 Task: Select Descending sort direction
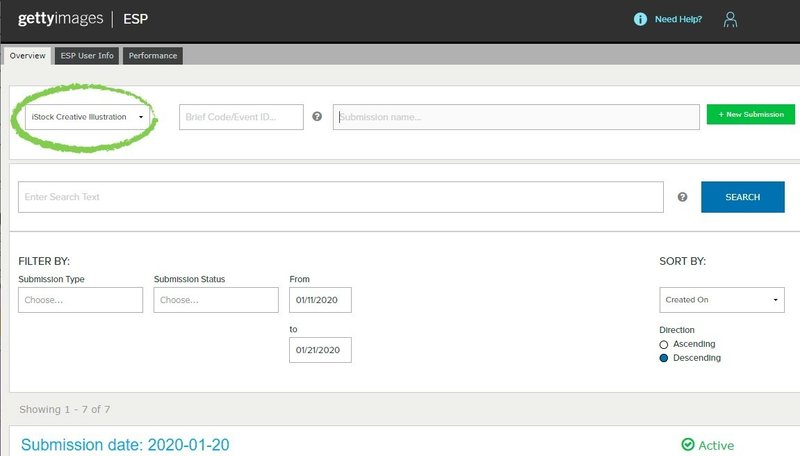point(663,358)
